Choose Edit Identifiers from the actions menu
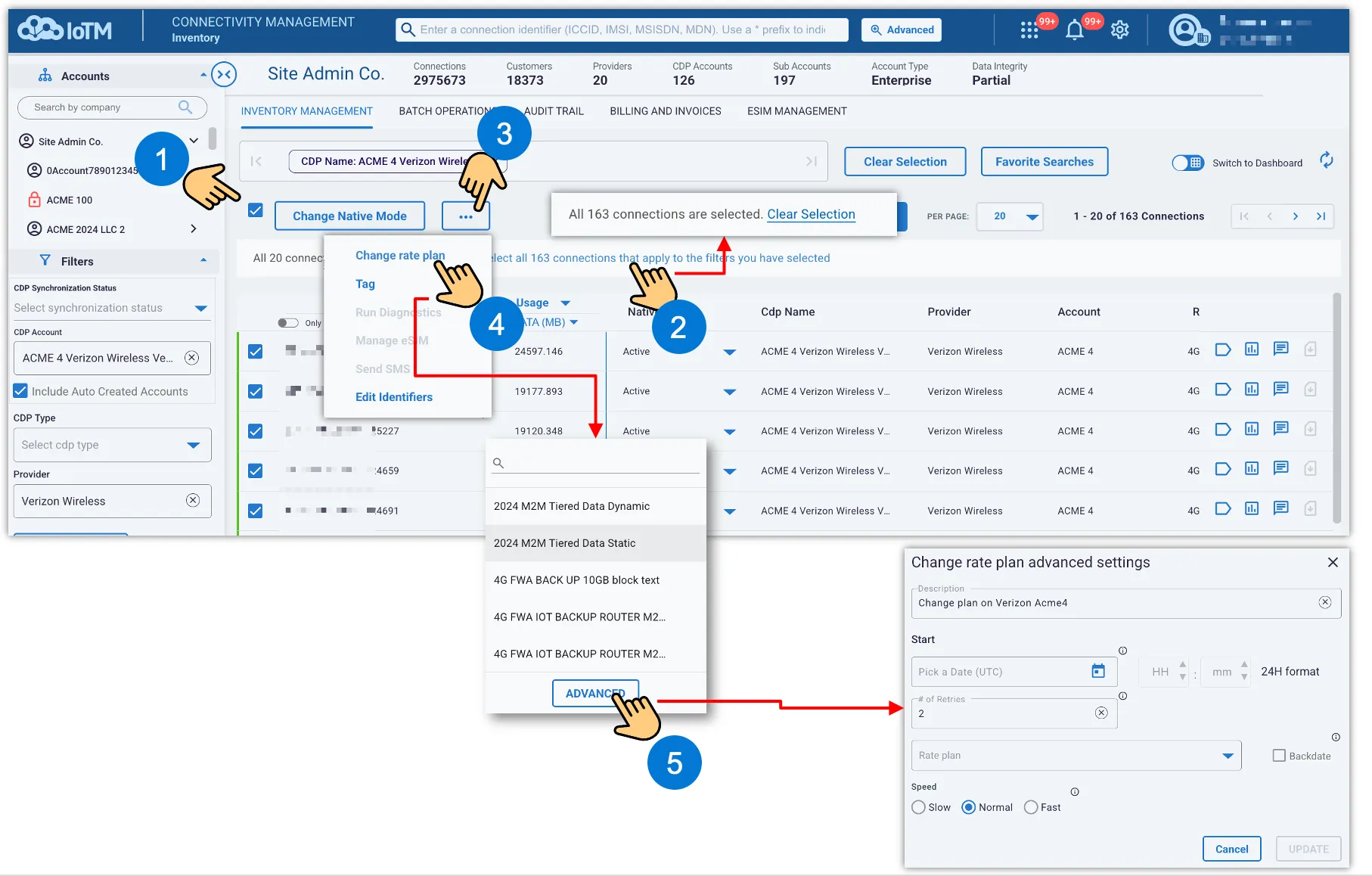 394,397
